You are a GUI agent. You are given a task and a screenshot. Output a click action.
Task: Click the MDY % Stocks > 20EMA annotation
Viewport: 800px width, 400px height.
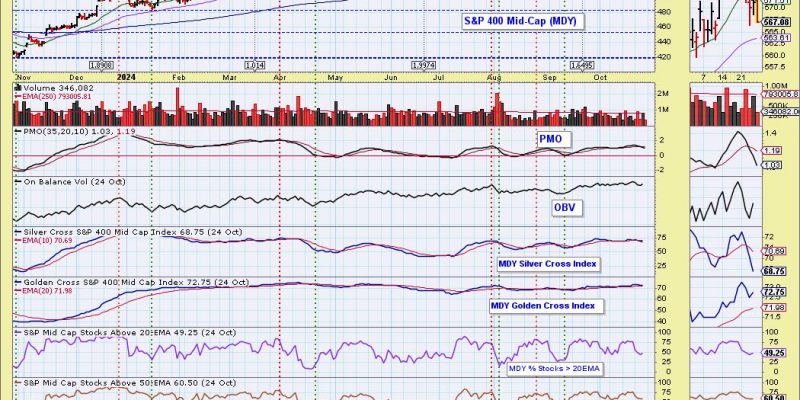click(555, 368)
